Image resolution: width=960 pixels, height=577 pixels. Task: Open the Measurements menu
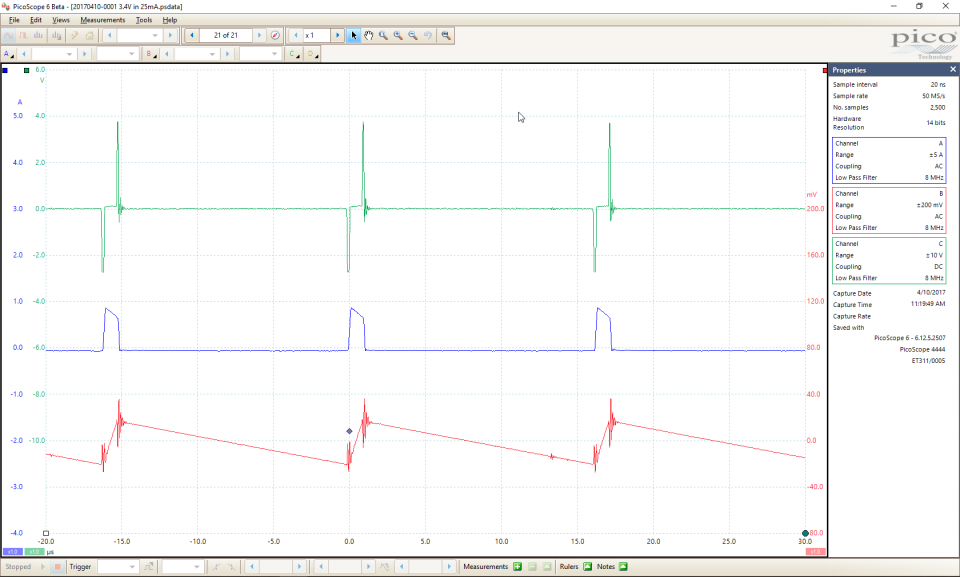[x=102, y=20]
